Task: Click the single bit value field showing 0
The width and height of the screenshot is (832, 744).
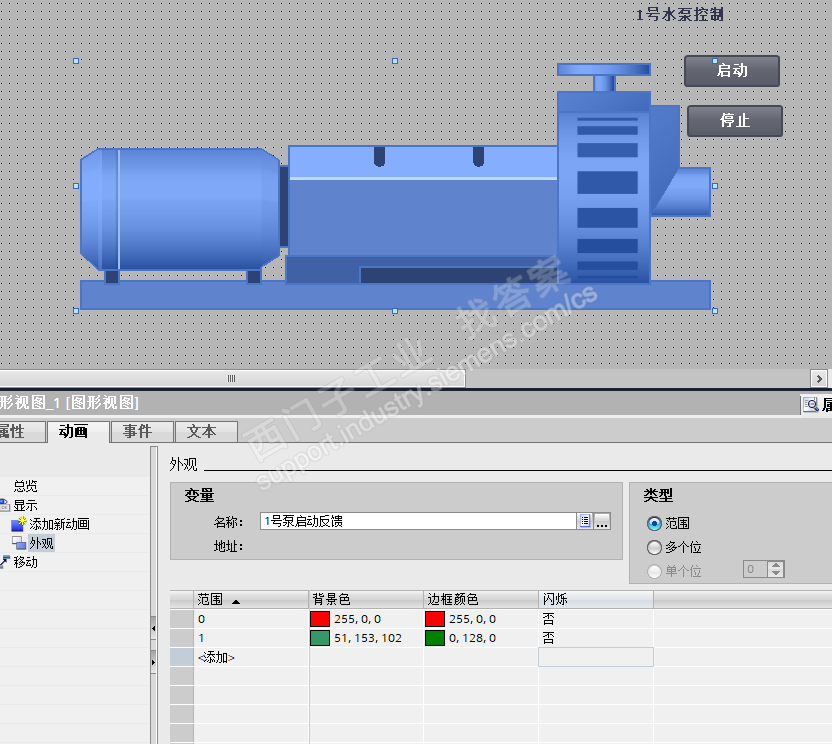Action: pos(756,569)
